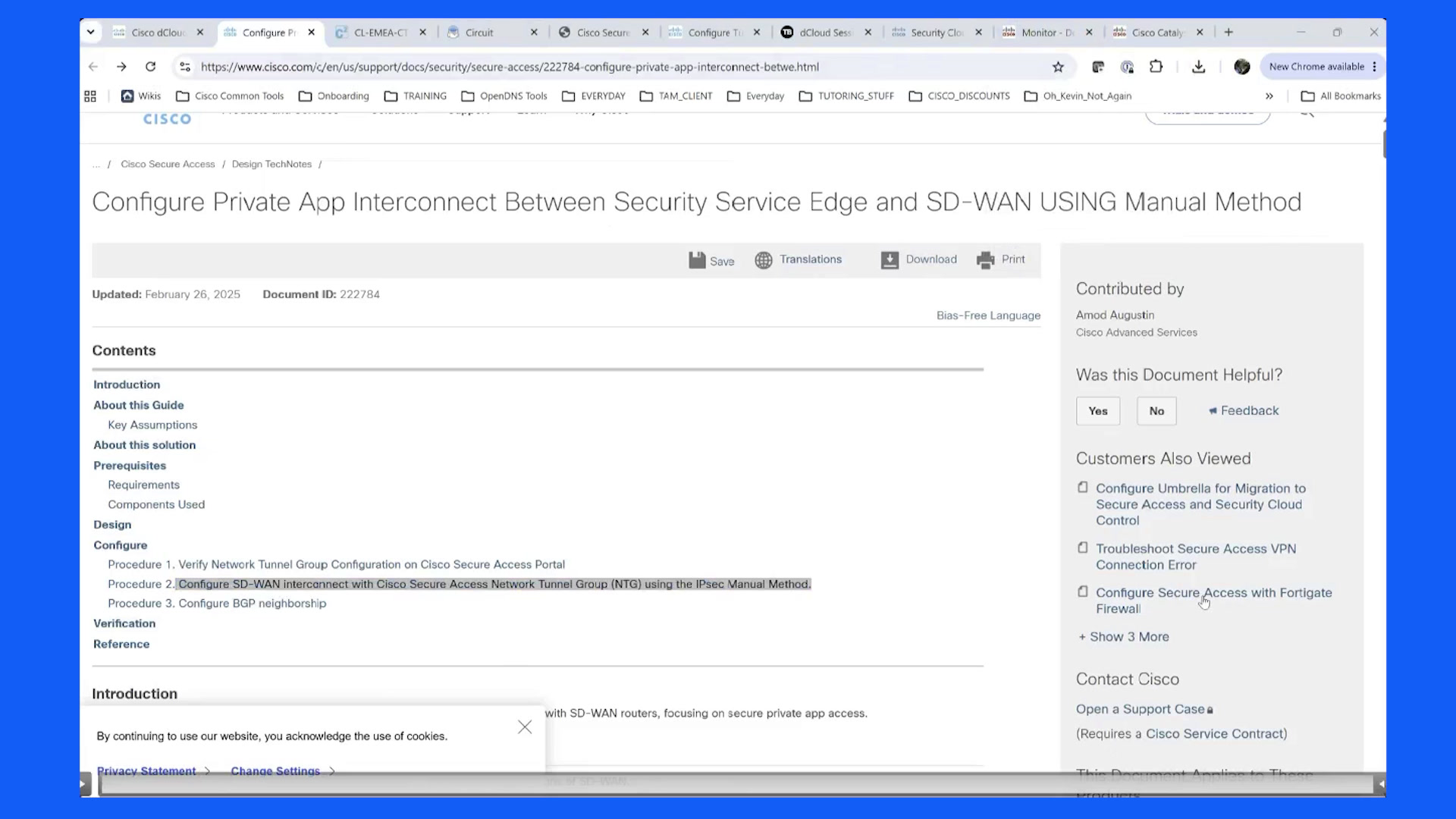Expand hidden bookmarks with double chevron
This screenshot has width=1456, height=819.
point(1269,96)
